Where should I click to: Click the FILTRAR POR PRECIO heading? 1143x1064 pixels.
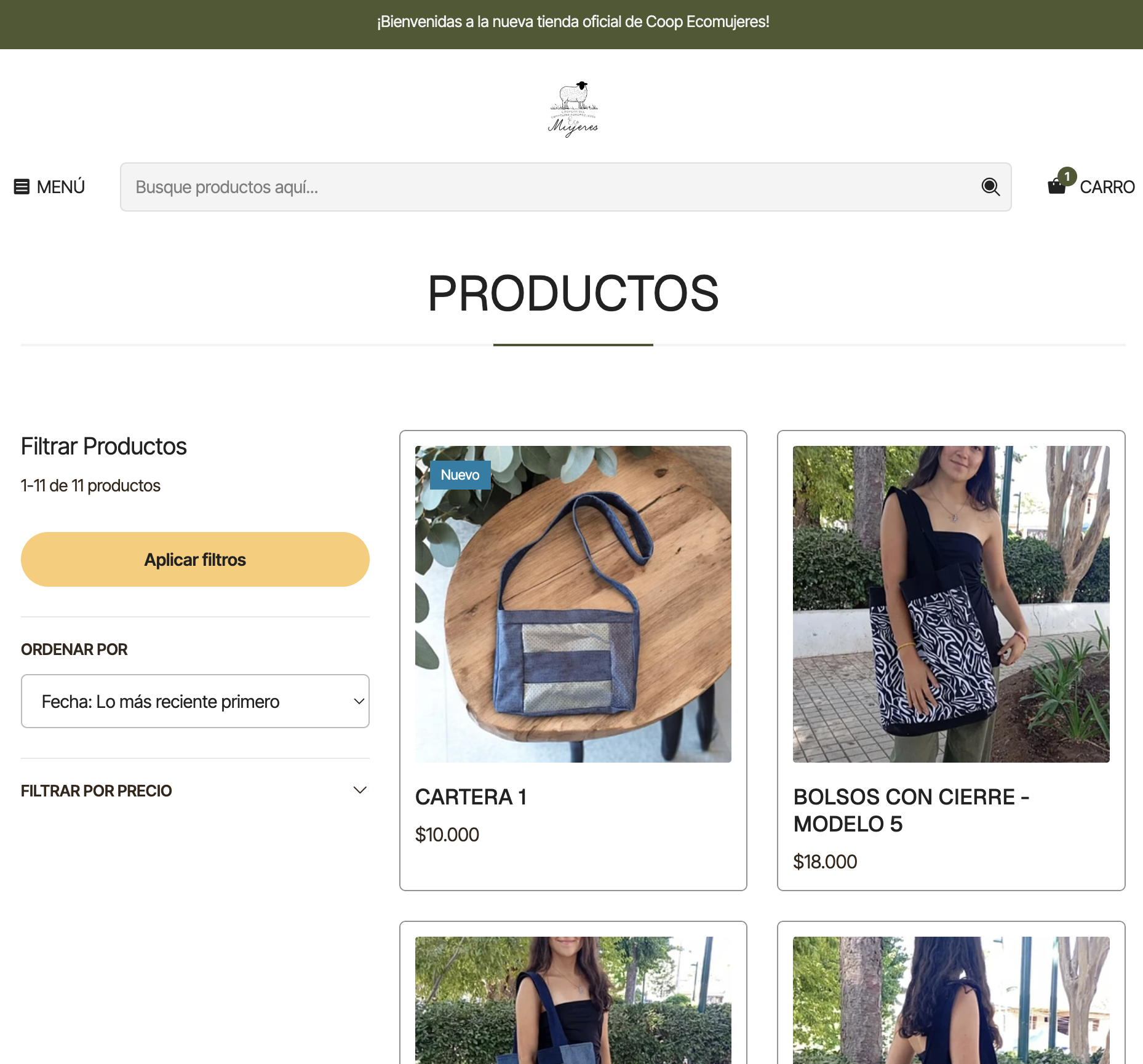(97, 791)
